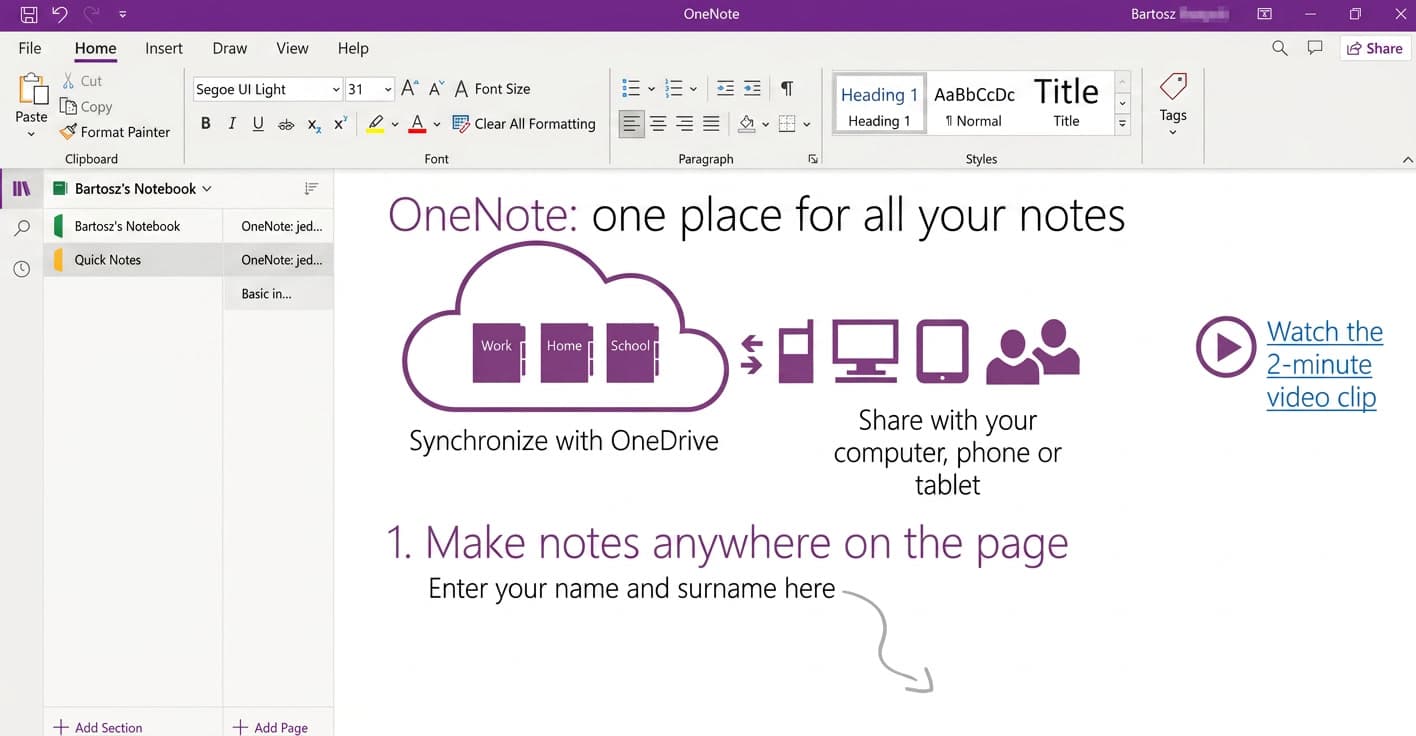
Task: Click the Search magnifier in ribbon bar
Action: [1279, 48]
